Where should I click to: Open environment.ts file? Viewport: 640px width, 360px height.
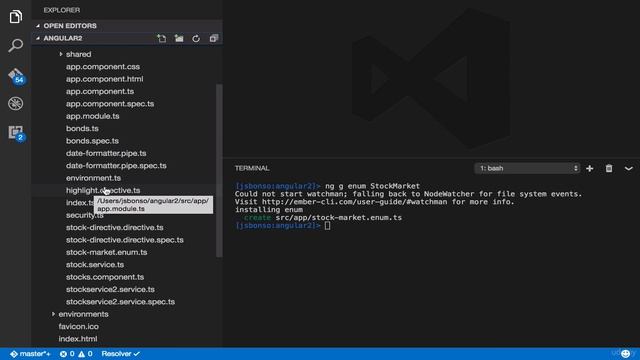click(x=93, y=178)
